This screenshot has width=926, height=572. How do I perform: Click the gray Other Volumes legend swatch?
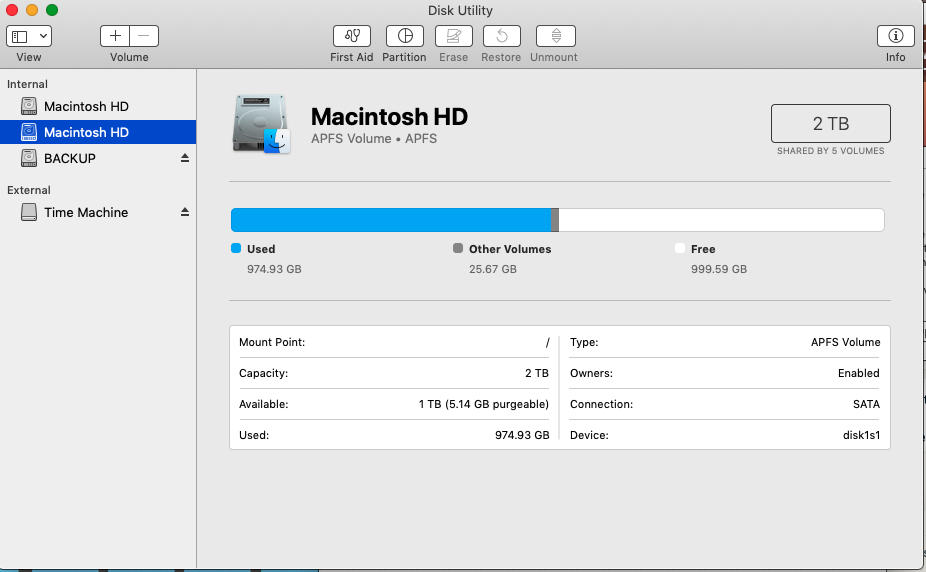[x=458, y=249]
